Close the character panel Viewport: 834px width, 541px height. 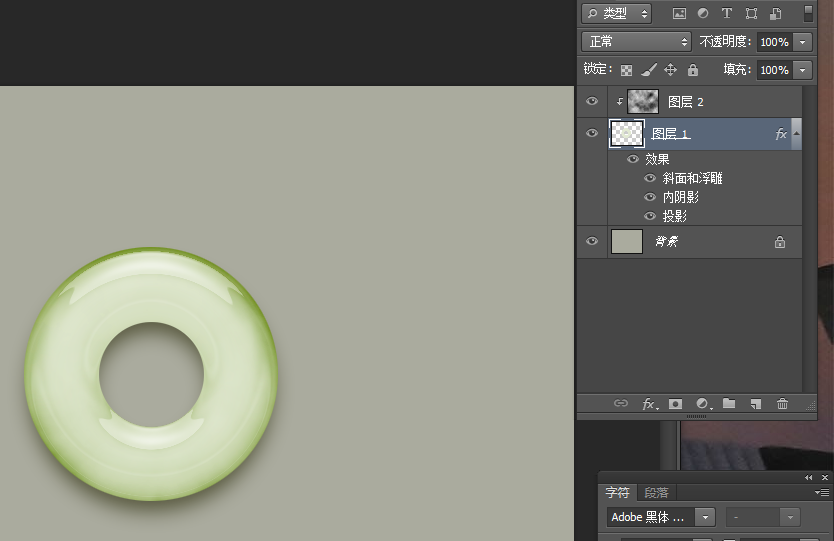825,478
